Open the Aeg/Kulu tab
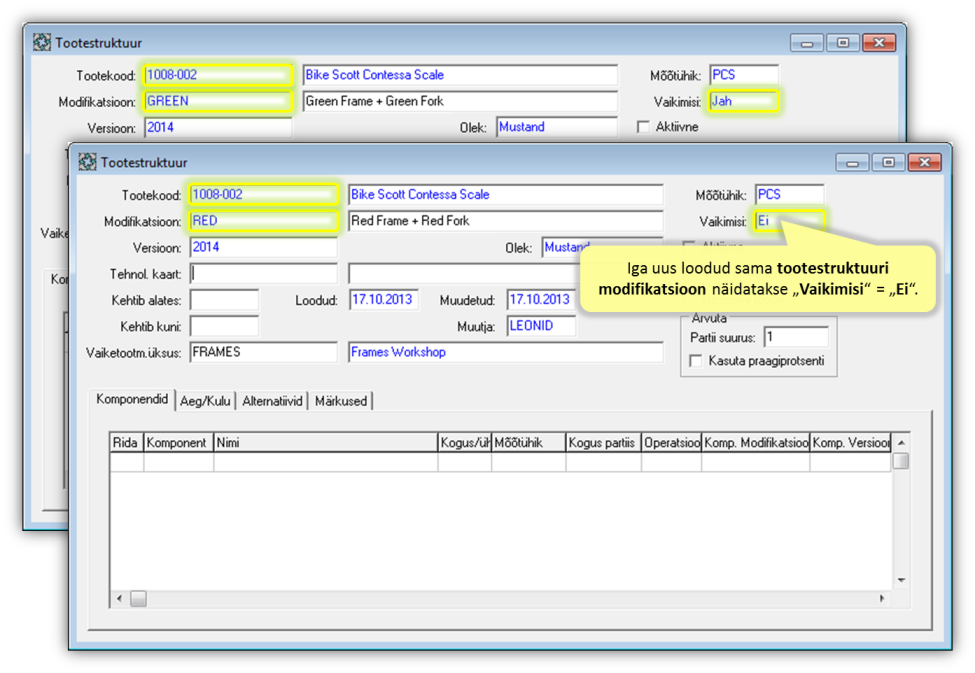The width and height of the screenshot is (975, 673). [205, 401]
